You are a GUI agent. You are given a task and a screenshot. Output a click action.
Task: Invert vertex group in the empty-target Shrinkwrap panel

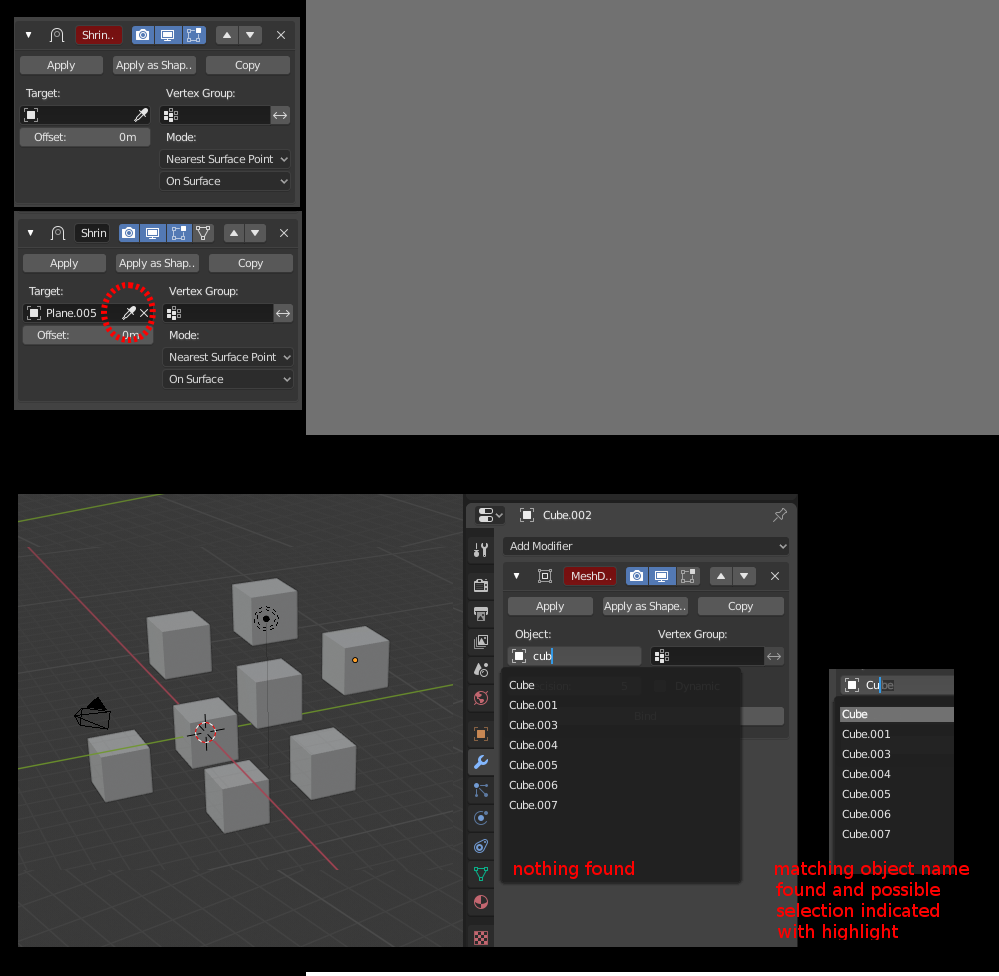(280, 115)
